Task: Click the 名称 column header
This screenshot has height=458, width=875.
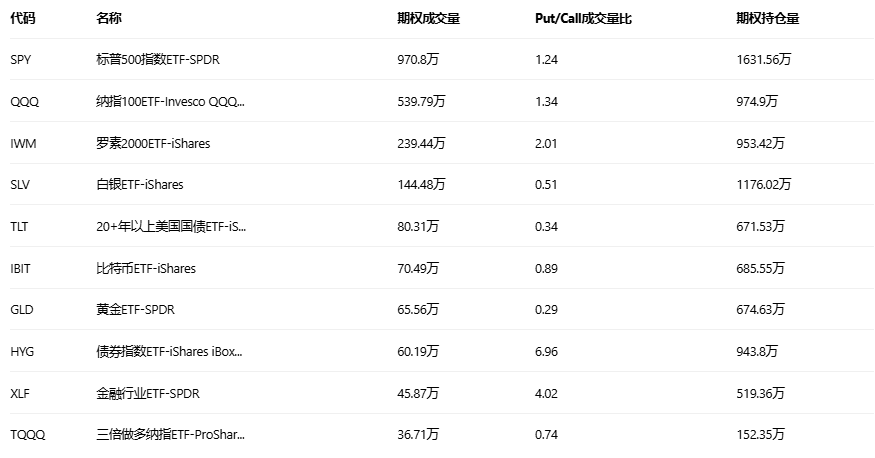Action: [109, 18]
